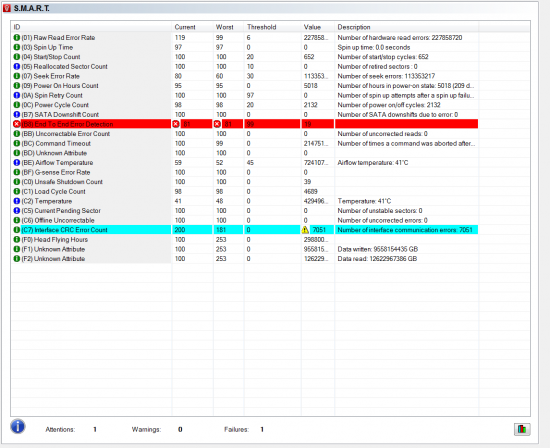
Task: Click the blue status icon beside Airflow Temperature
Action: tap(16, 162)
